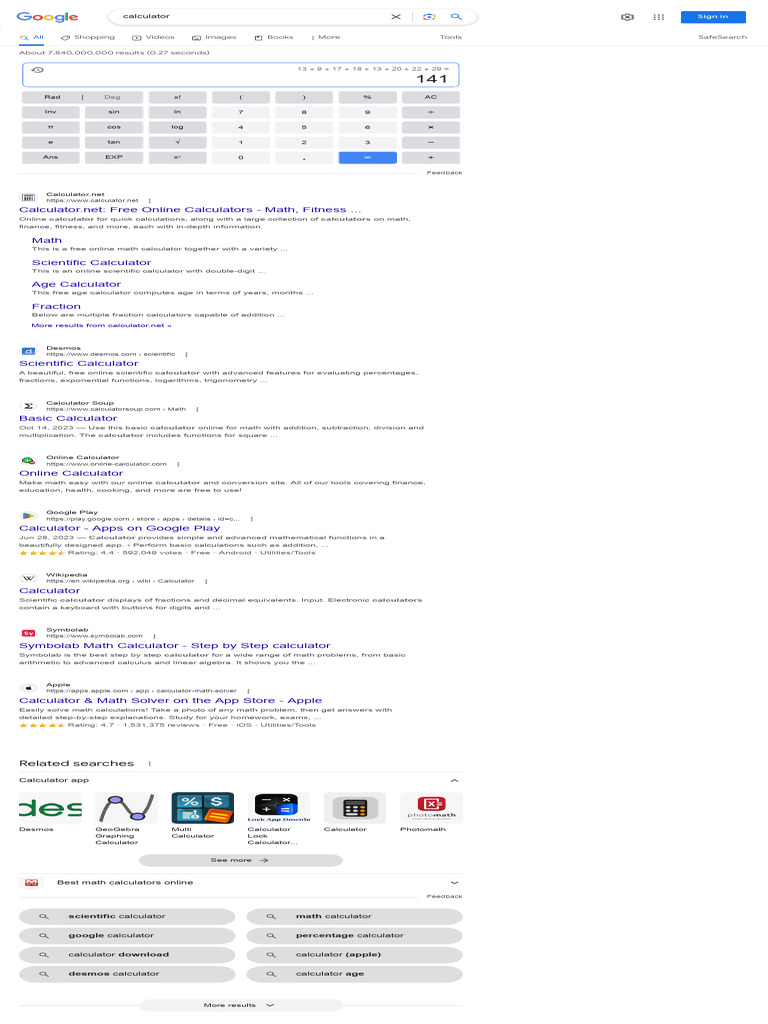Switch calculator to Deg mode
The width and height of the screenshot is (768, 1024).
click(x=112, y=97)
